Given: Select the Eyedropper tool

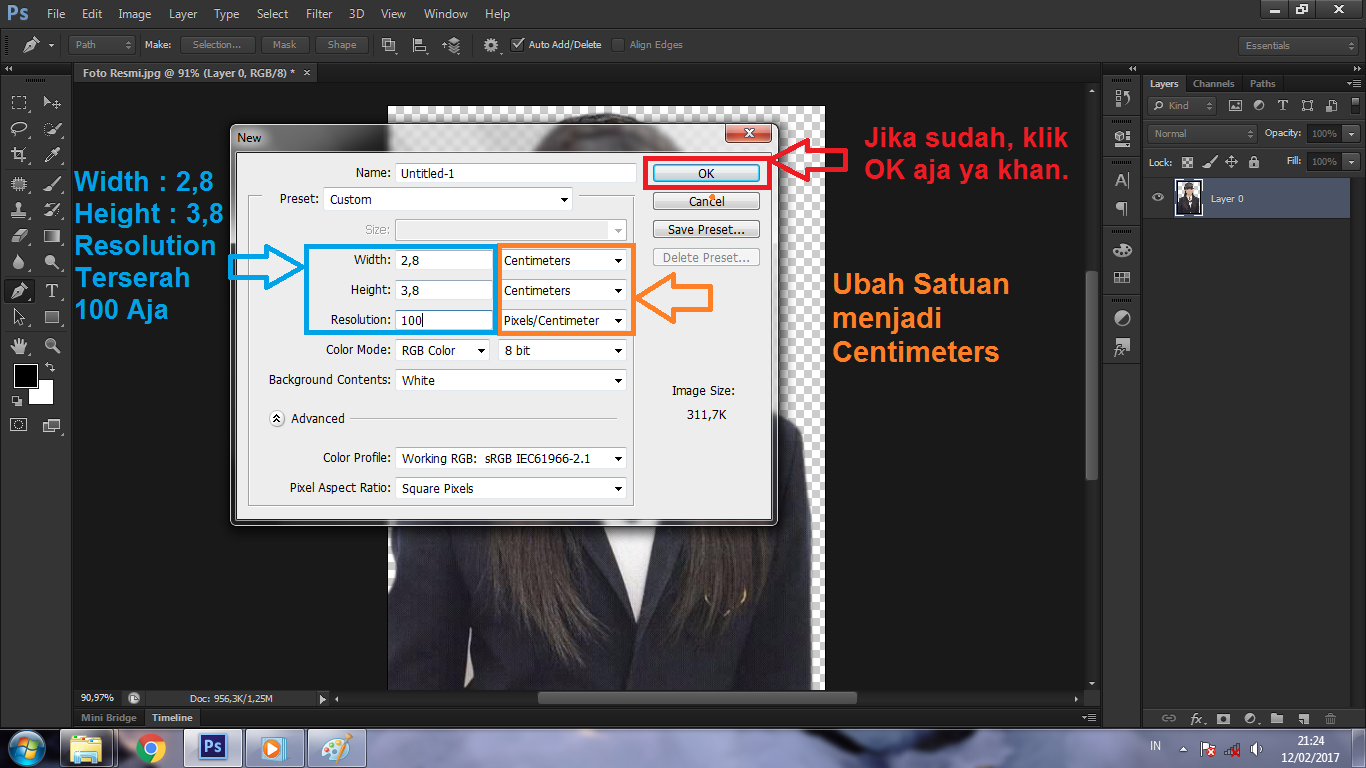Looking at the screenshot, I should [52, 155].
